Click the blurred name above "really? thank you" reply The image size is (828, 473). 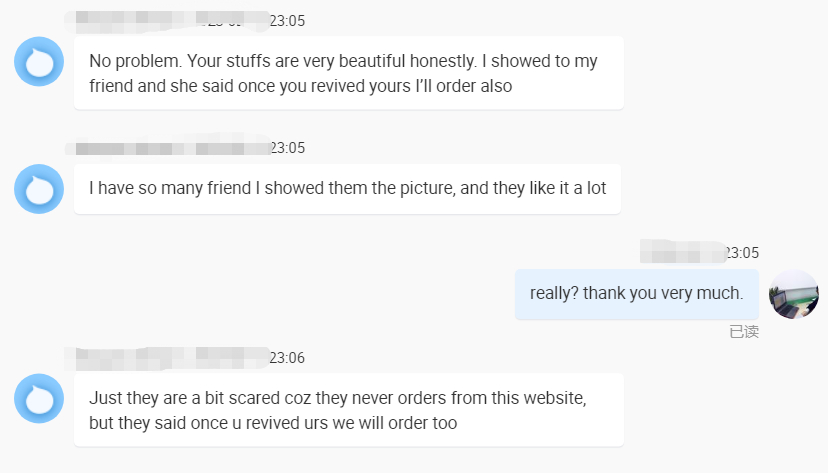point(682,251)
